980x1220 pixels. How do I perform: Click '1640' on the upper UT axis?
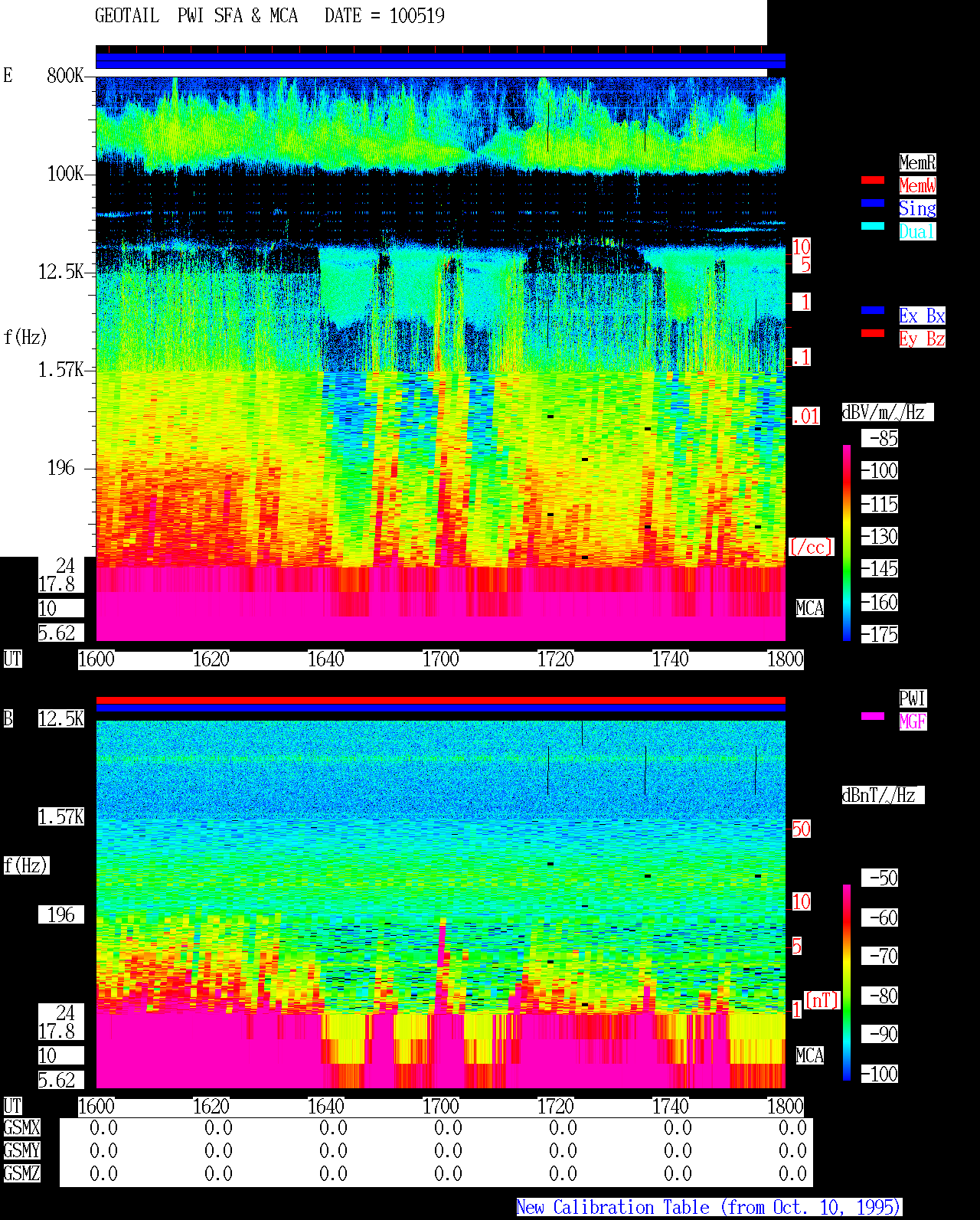325,659
